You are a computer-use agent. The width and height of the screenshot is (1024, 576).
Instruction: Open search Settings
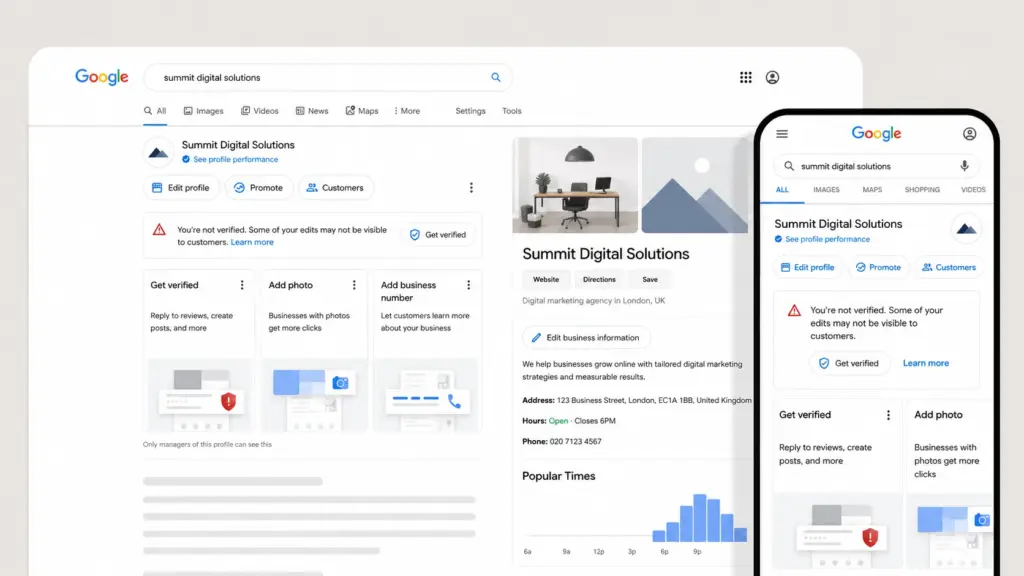tap(470, 111)
